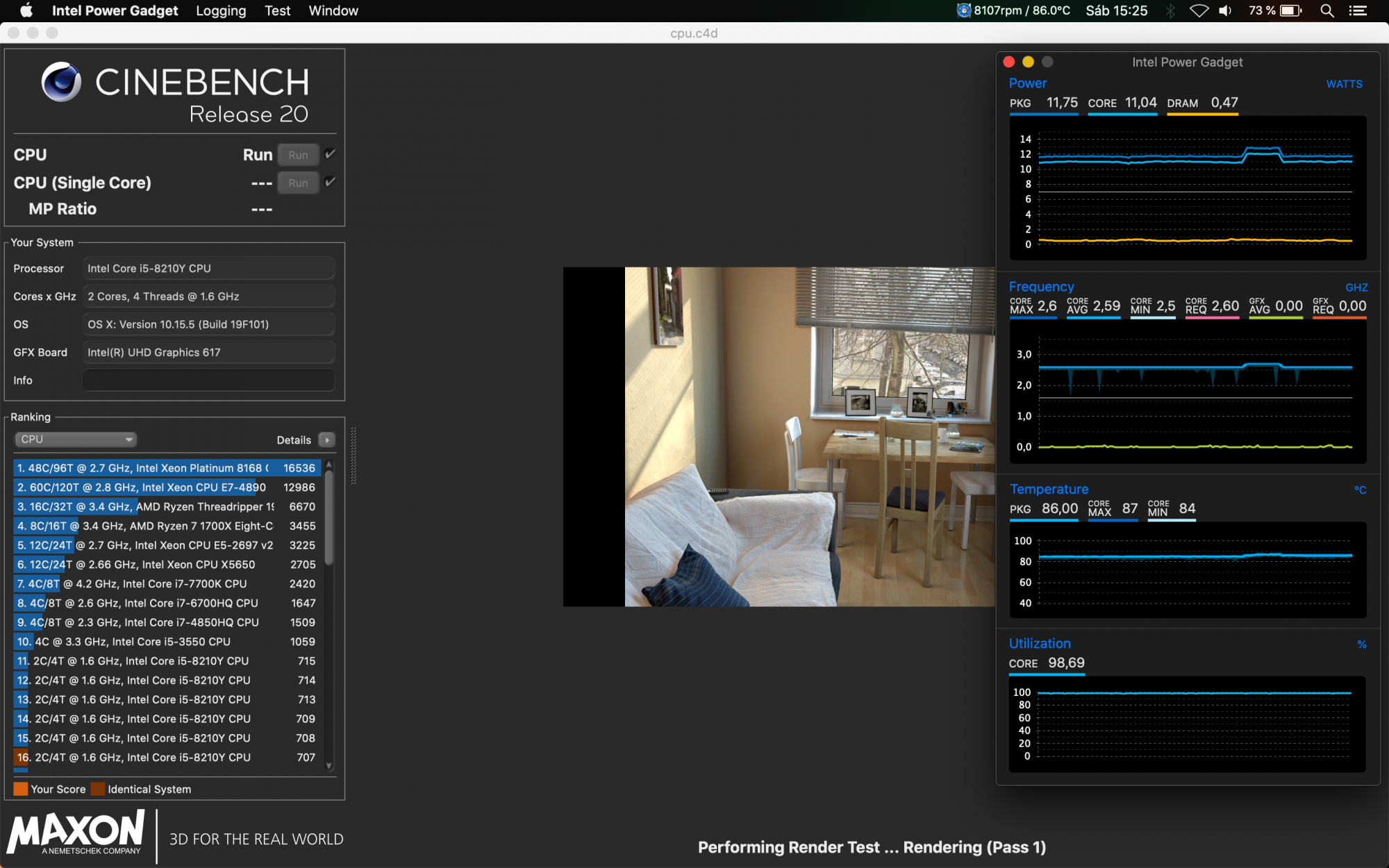The image size is (1389, 868).
Task: Select ranking row 4 AMD Ryzen 7 1700X
Action: (x=167, y=526)
